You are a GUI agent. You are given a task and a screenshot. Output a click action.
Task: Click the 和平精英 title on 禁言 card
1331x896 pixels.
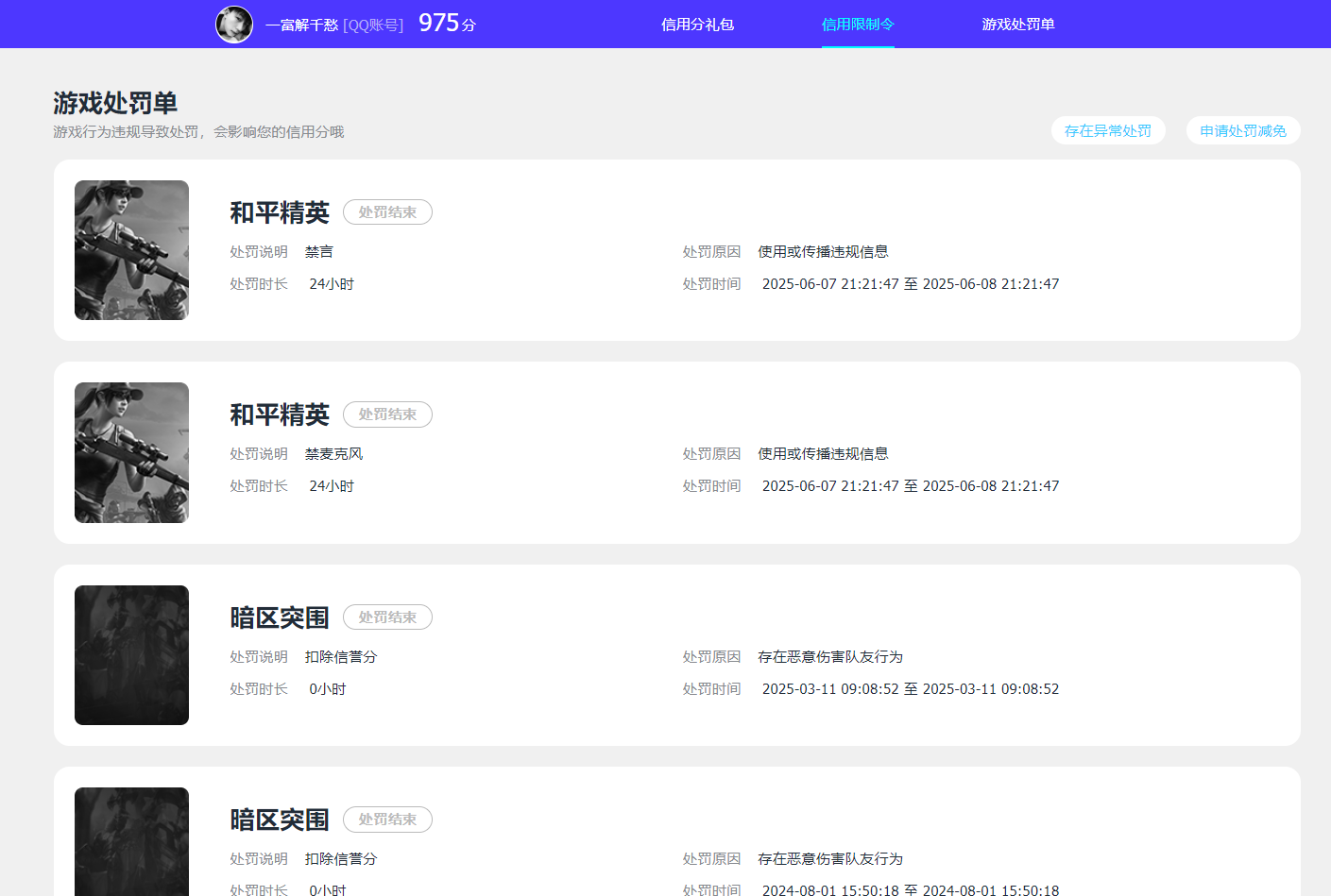click(280, 213)
